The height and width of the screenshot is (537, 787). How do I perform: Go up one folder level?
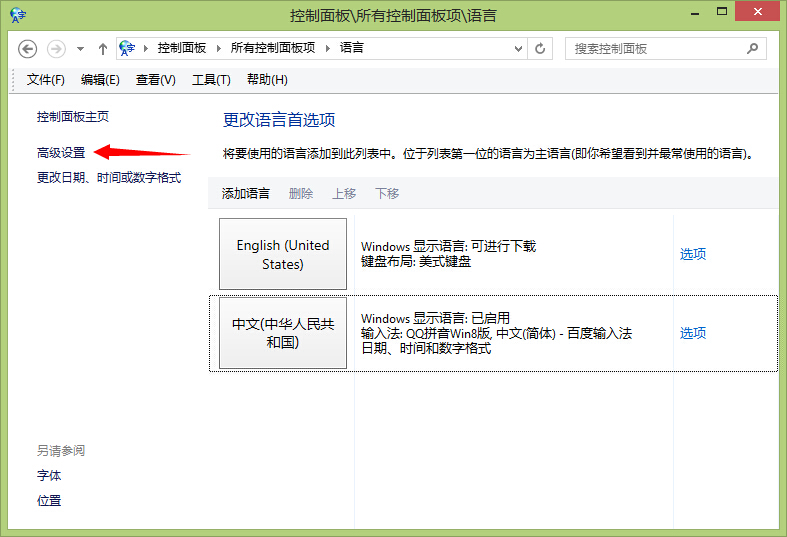(x=103, y=49)
